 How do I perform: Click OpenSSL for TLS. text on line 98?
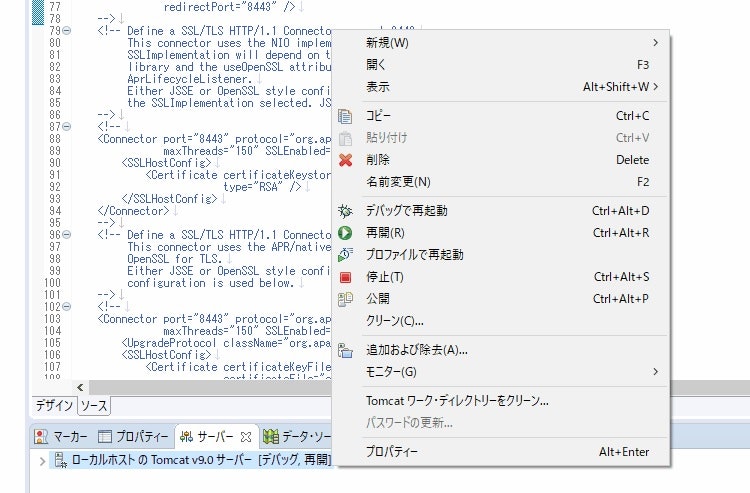(x=175, y=259)
